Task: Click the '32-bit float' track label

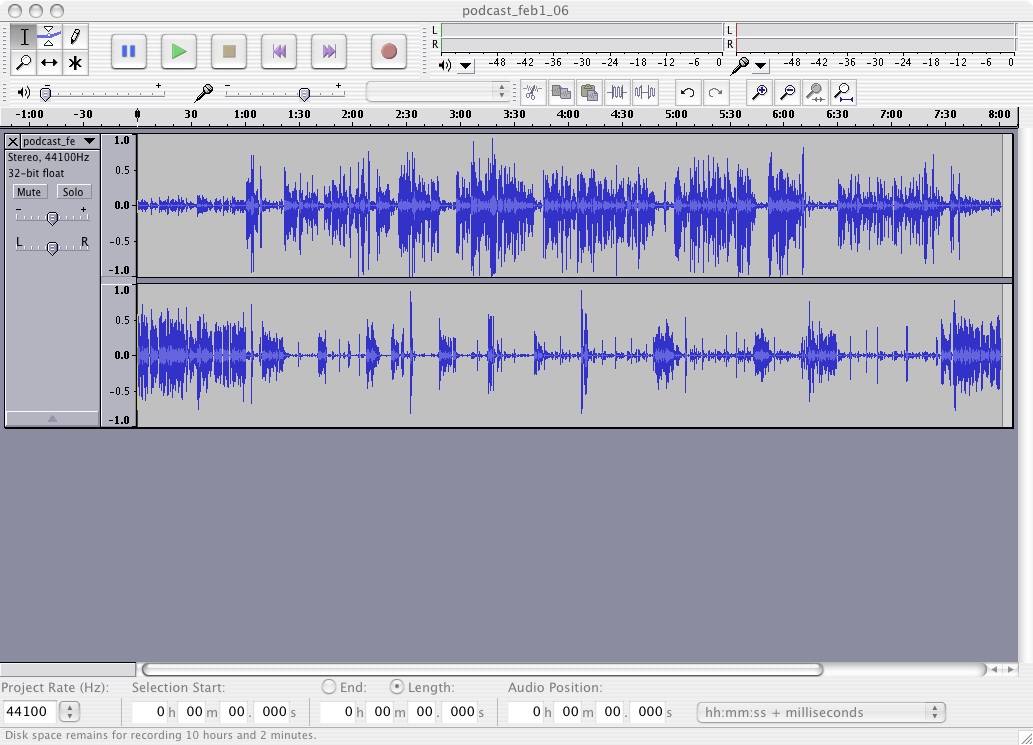Action: pyautogui.click(x=36, y=173)
